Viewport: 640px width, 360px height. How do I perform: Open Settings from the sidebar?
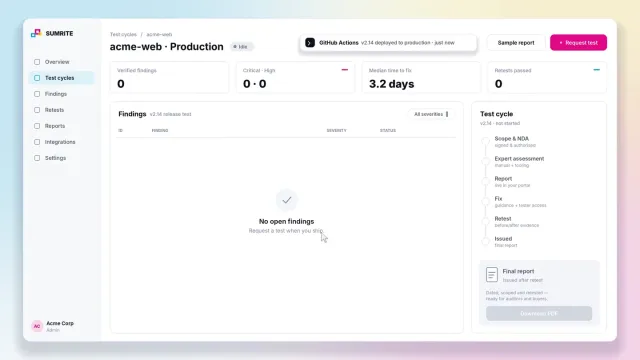point(62,158)
